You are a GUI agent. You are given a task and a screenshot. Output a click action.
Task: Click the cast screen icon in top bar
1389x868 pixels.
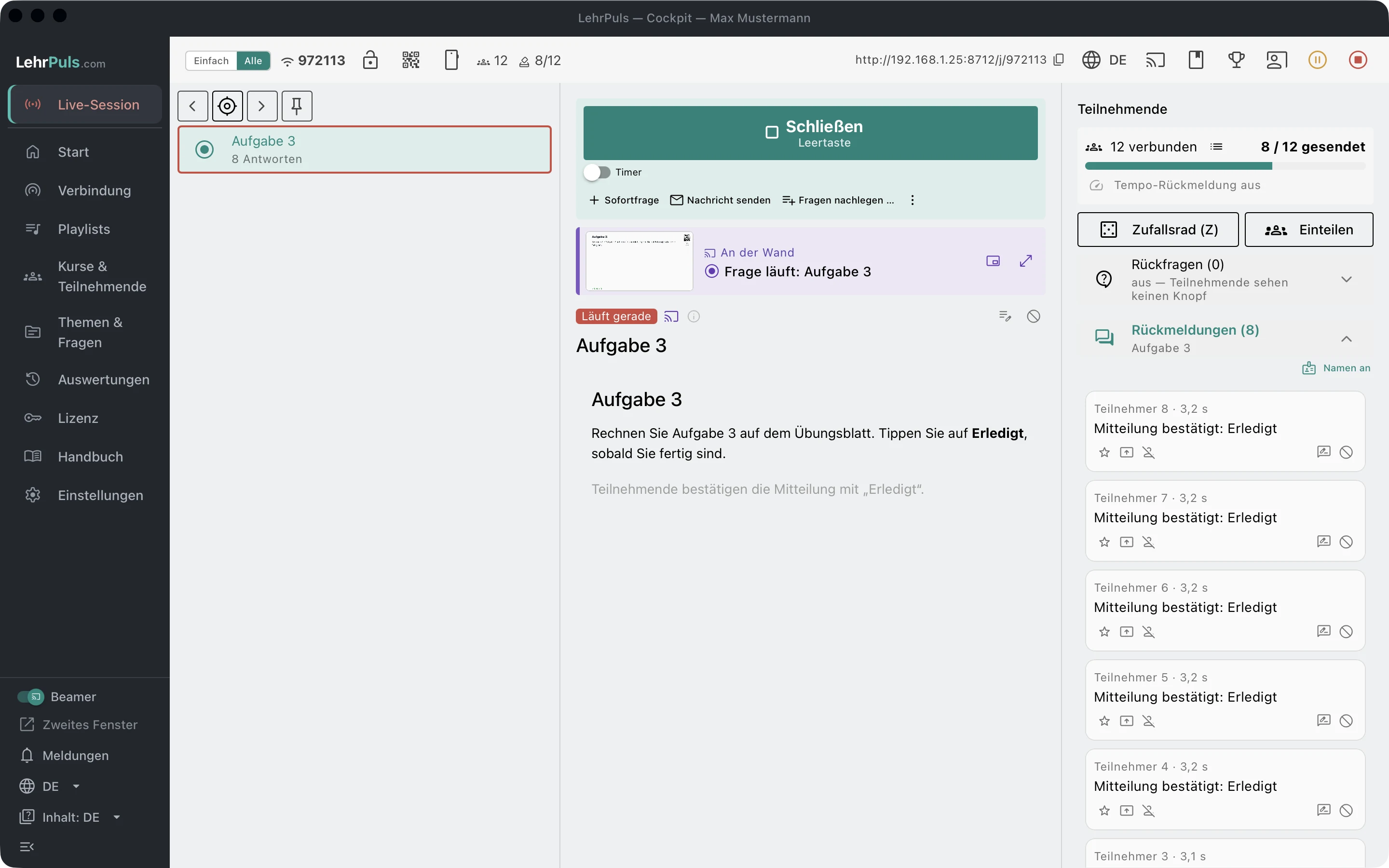[1155, 60]
